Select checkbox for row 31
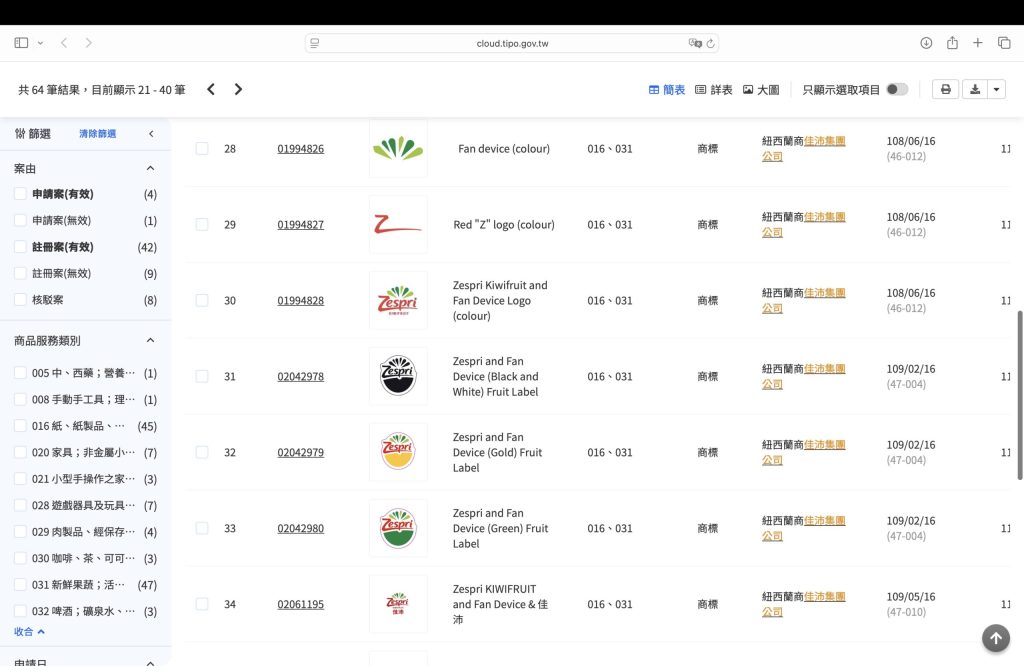The width and height of the screenshot is (1024, 666). point(202,376)
